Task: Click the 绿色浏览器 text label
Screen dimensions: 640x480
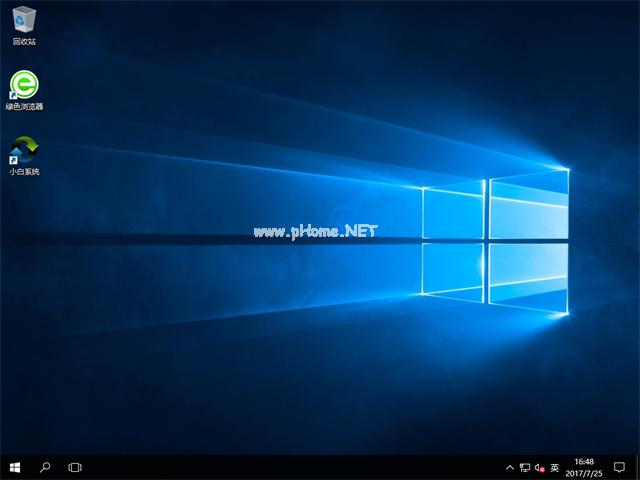Action: [24, 106]
